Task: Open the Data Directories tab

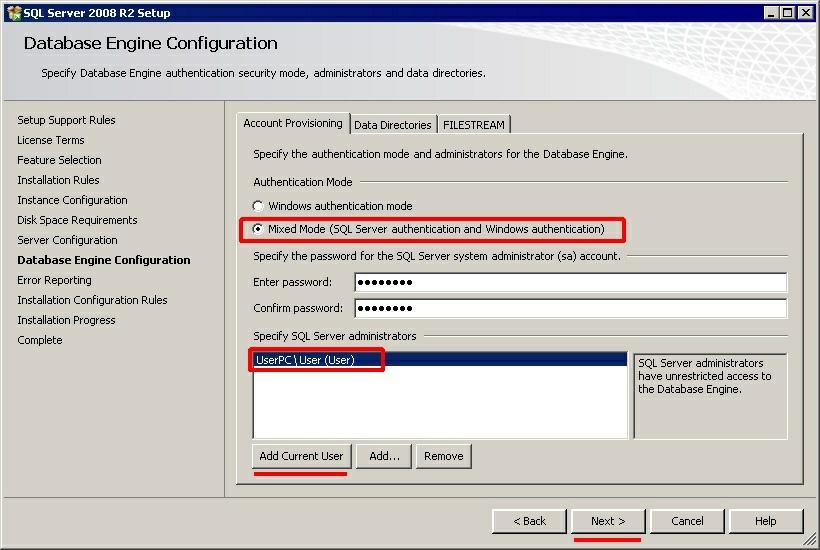Action: (x=393, y=125)
